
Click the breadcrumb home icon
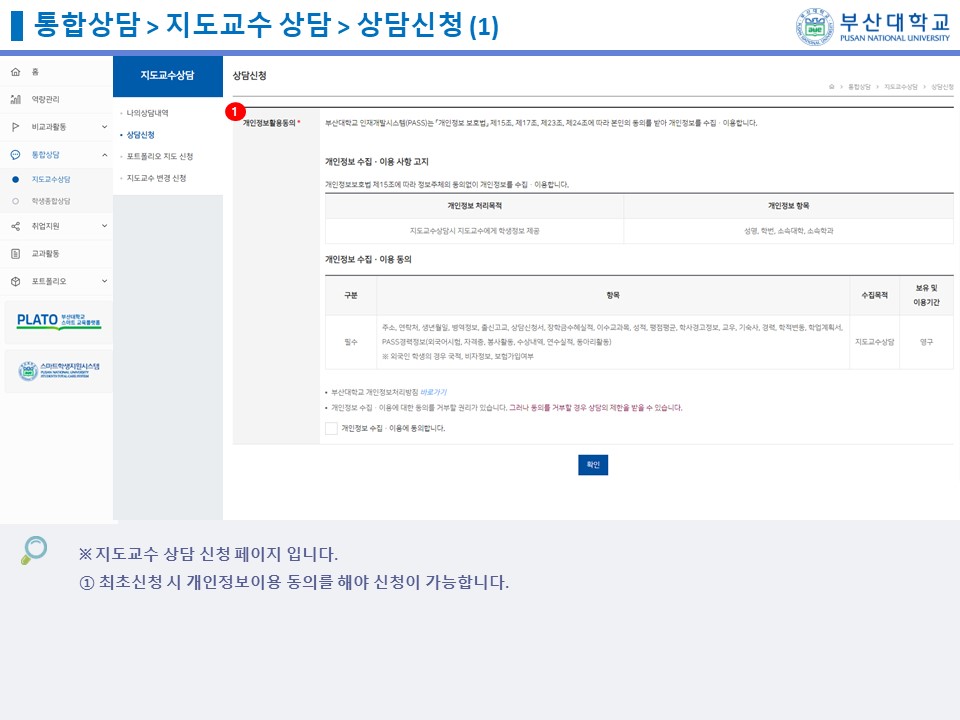pos(831,88)
